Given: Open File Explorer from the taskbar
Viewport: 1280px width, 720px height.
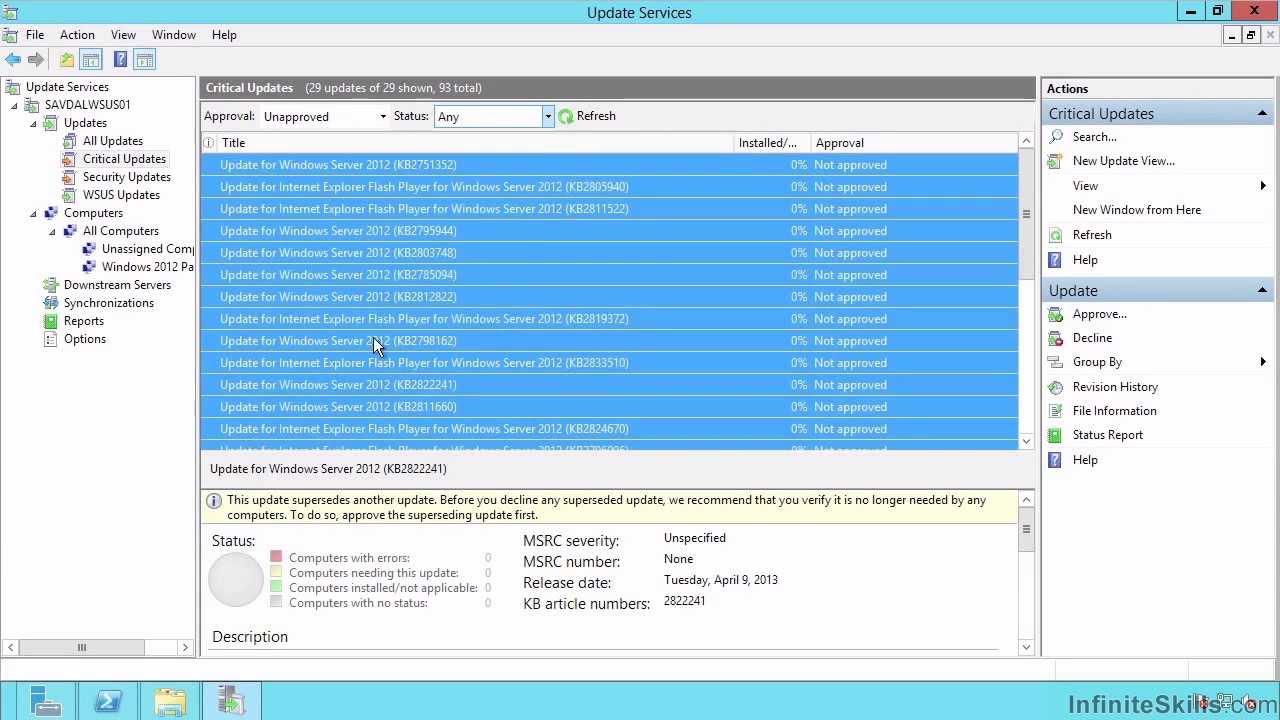Looking at the screenshot, I should pyautogui.click(x=170, y=701).
